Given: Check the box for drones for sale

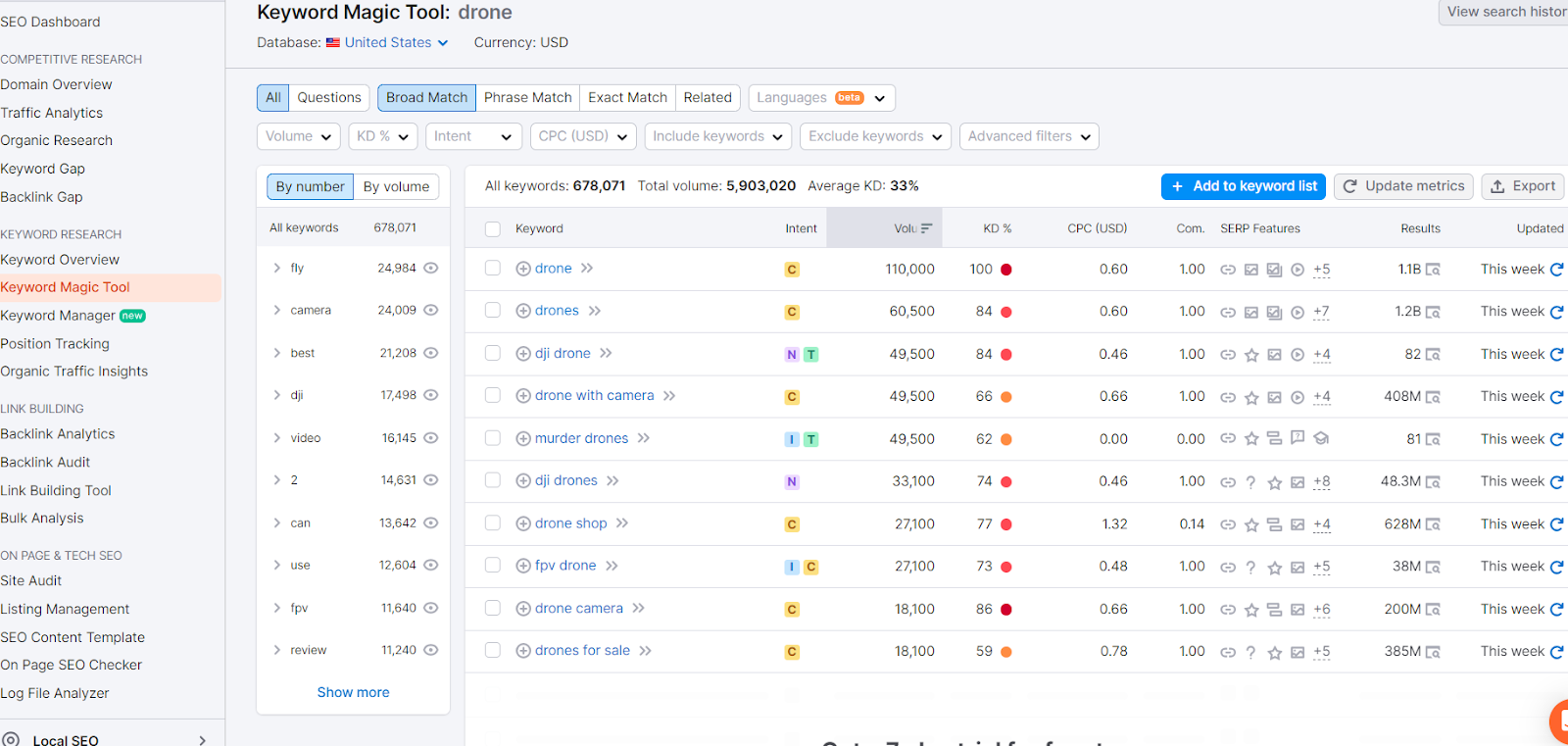Looking at the screenshot, I should point(493,650).
